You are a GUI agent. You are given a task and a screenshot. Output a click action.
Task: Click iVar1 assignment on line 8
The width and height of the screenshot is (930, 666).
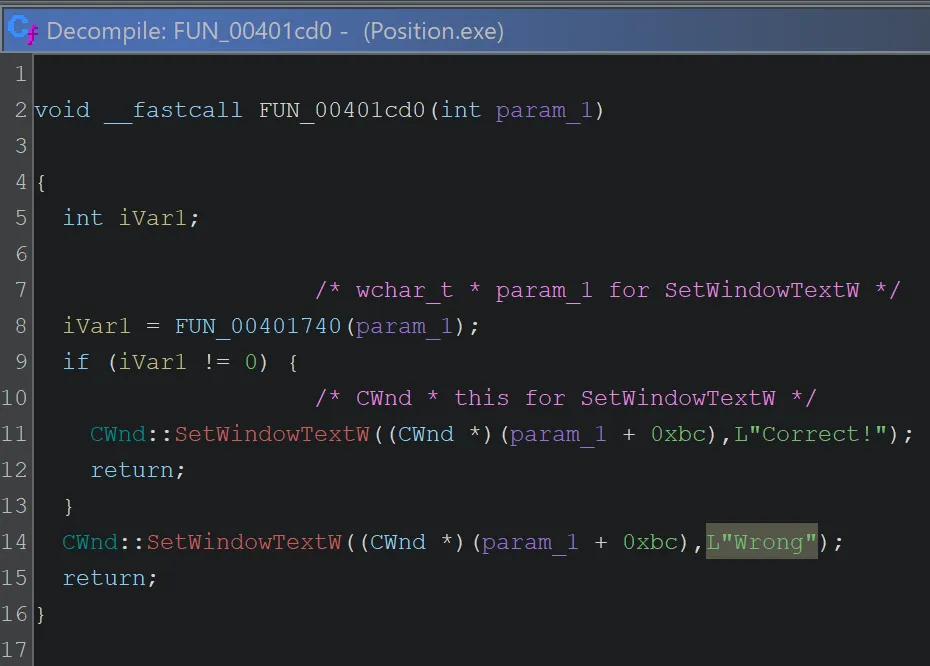click(x=96, y=326)
